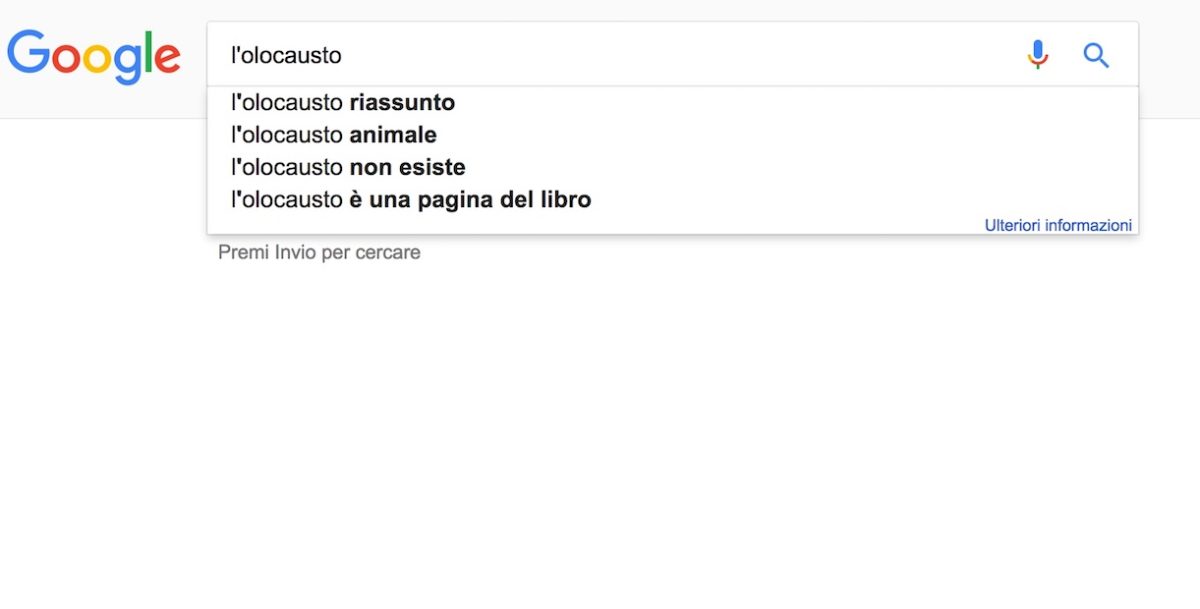Pick the "l'olocausto non esiste" suggestion
The height and width of the screenshot is (609, 1200).
[x=348, y=167]
